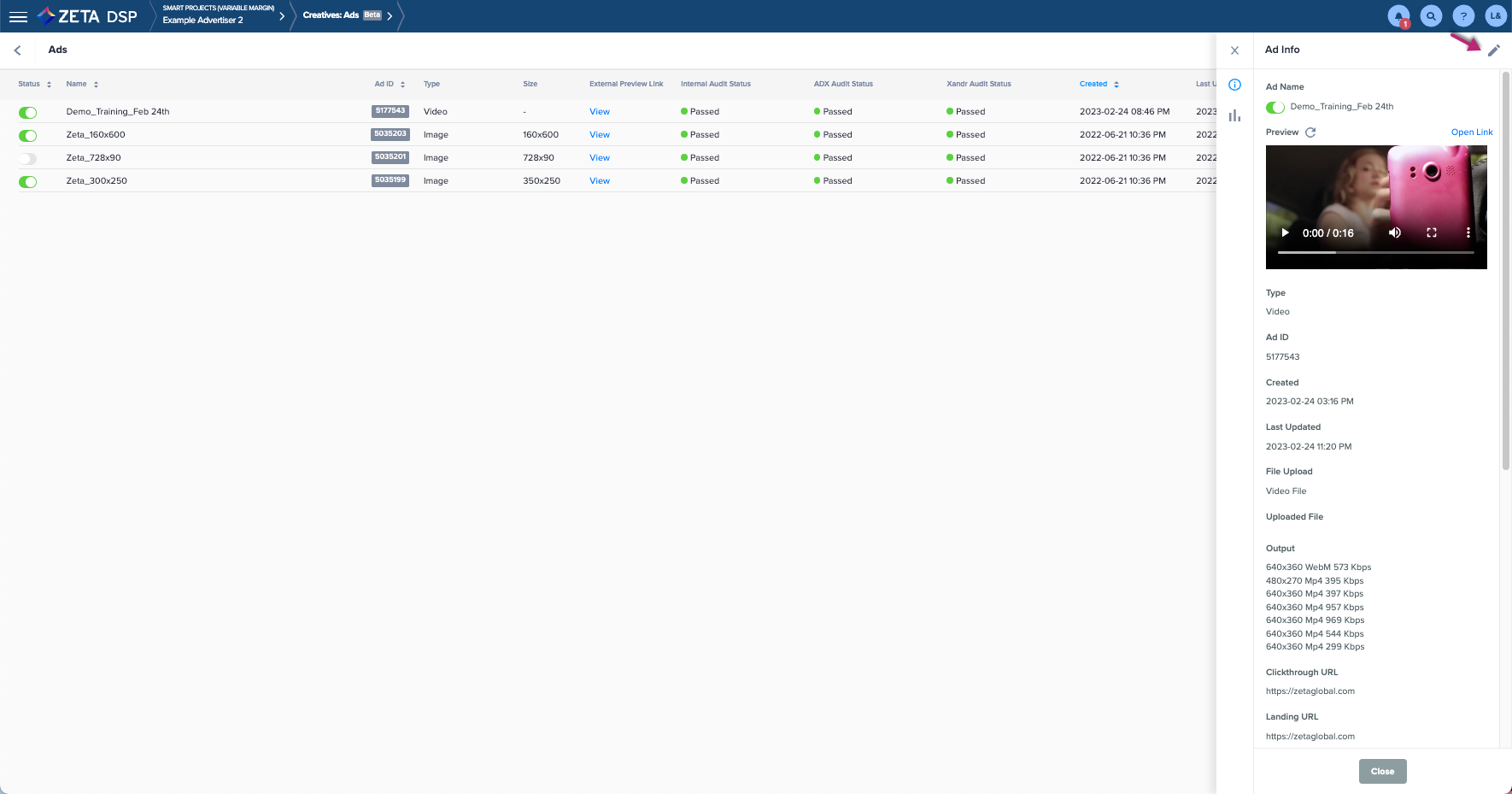Expand the Creatives: Ads breadcrumb chevron

tap(390, 16)
